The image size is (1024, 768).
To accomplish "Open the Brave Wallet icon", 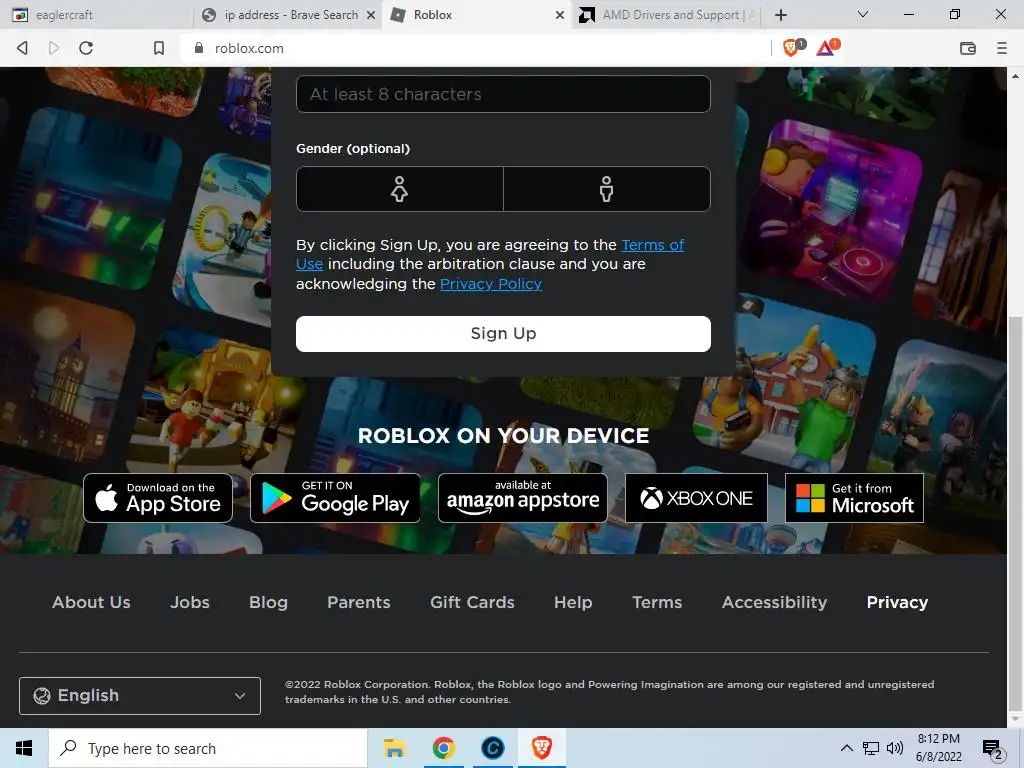I will pyautogui.click(x=968, y=48).
